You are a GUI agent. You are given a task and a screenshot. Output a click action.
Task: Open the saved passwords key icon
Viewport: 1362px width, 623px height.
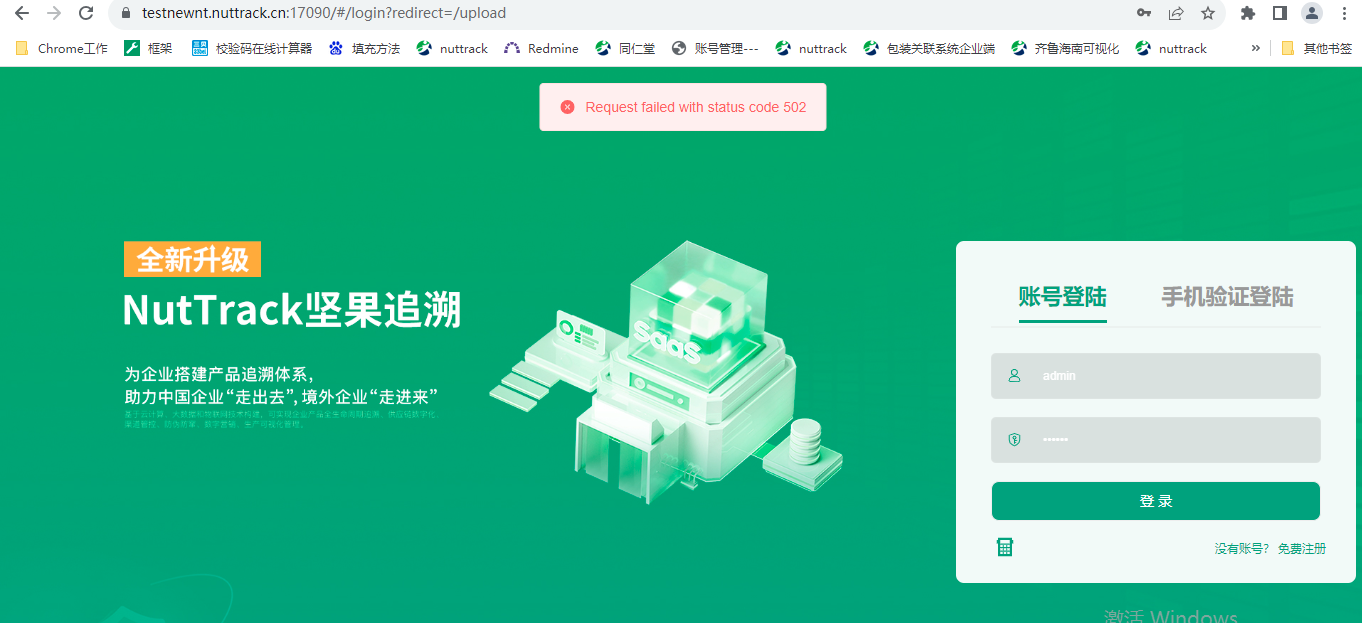(1144, 13)
